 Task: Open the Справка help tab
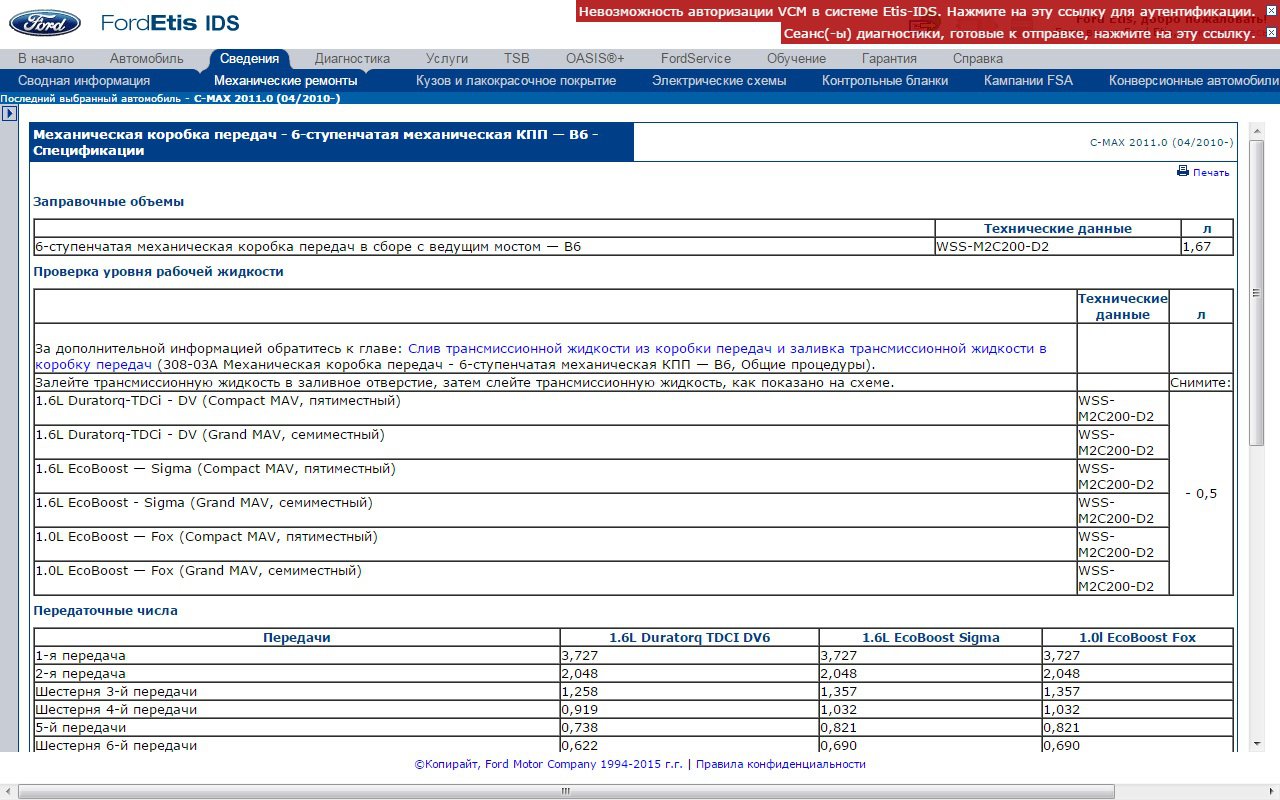[978, 58]
